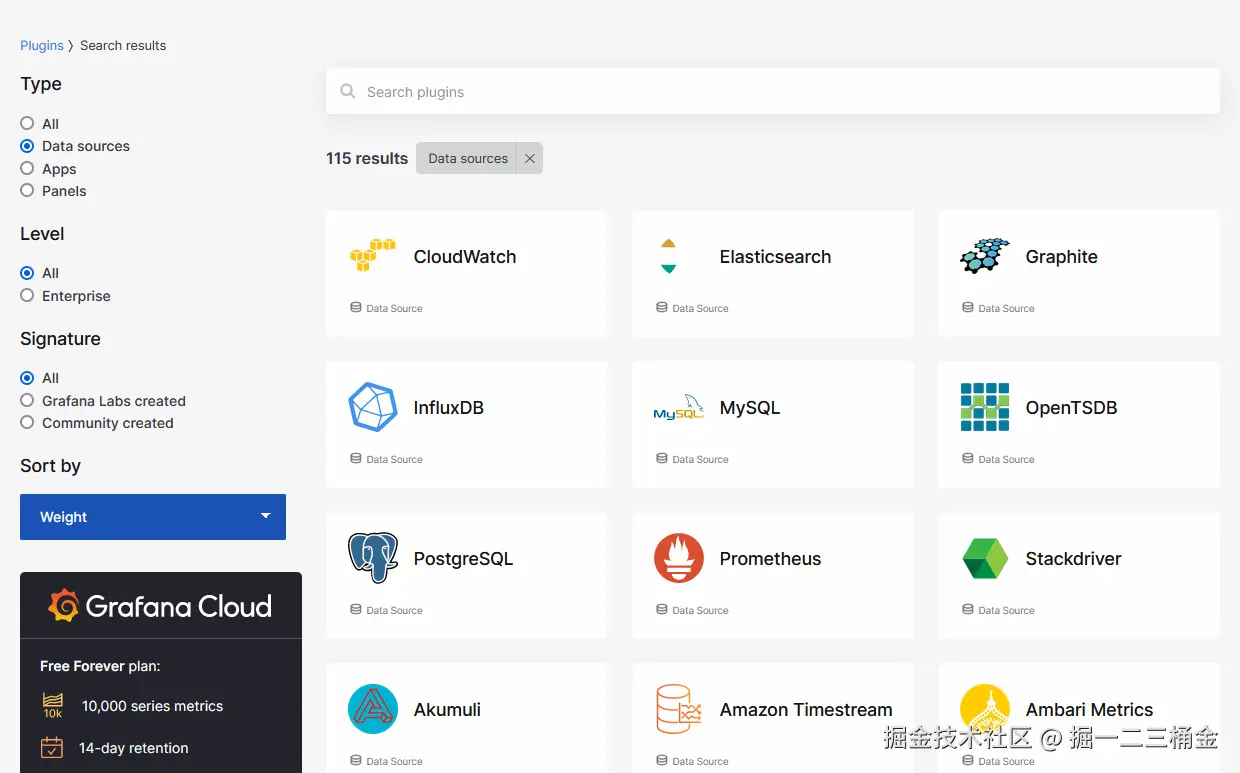The width and height of the screenshot is (1240, 773).
Task: Click the Akumuli plugin title
Action: coord(447,710)
